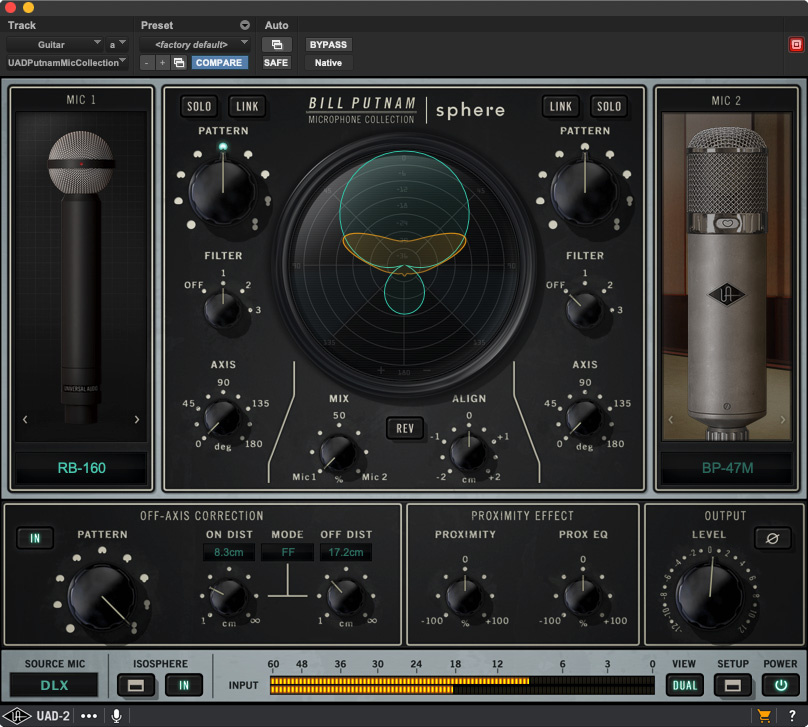Image resolution: width=808 pixels, height=727 pixels.
Task: Engage the Off-Axis Correction IN toggle
Action: pos(35,537)
